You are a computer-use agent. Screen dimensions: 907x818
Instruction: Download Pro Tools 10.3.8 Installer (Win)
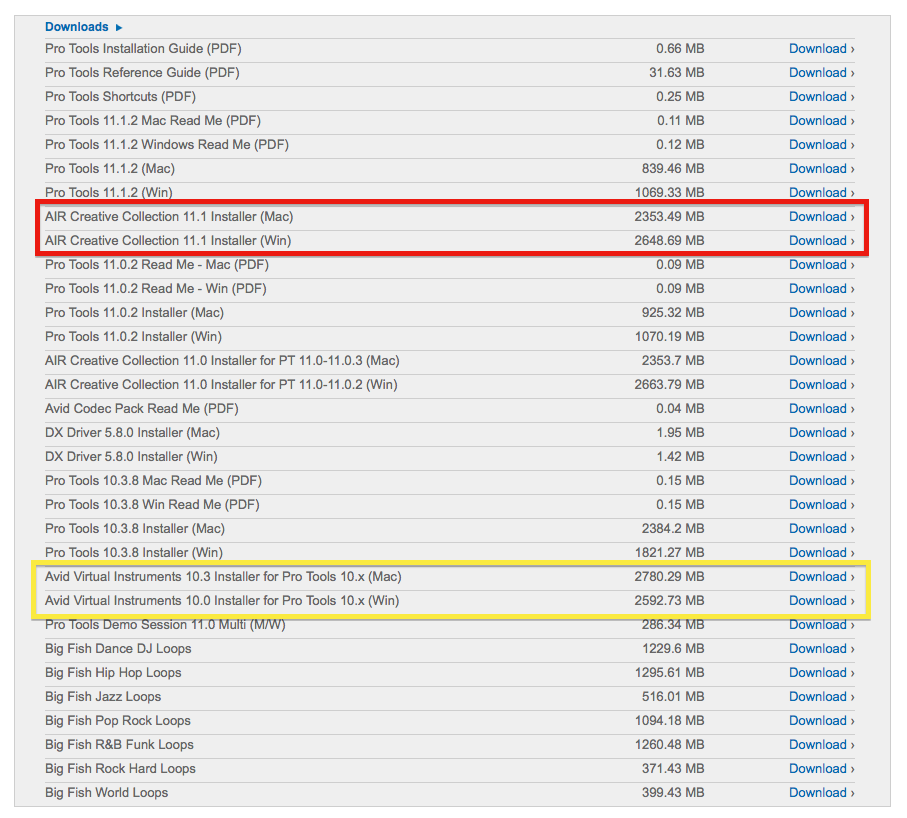(821, 553)
